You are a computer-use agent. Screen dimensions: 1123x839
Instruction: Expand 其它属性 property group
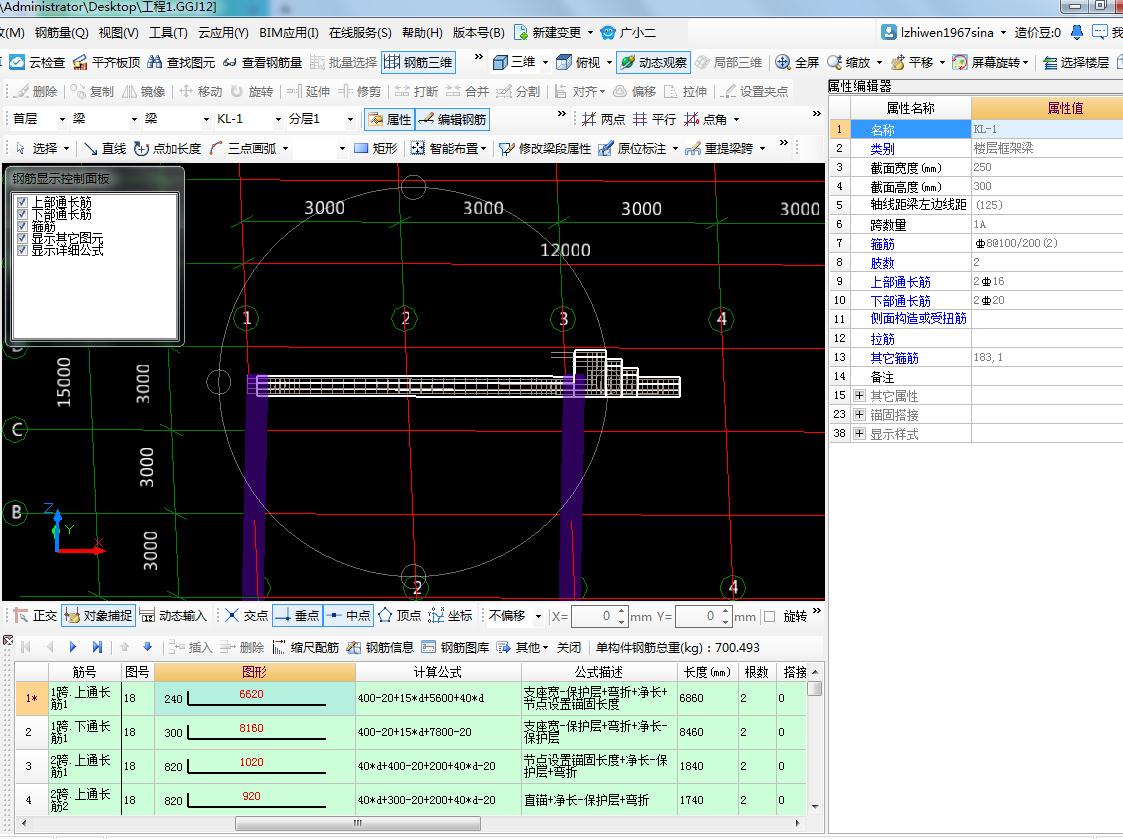coord(859,395)
